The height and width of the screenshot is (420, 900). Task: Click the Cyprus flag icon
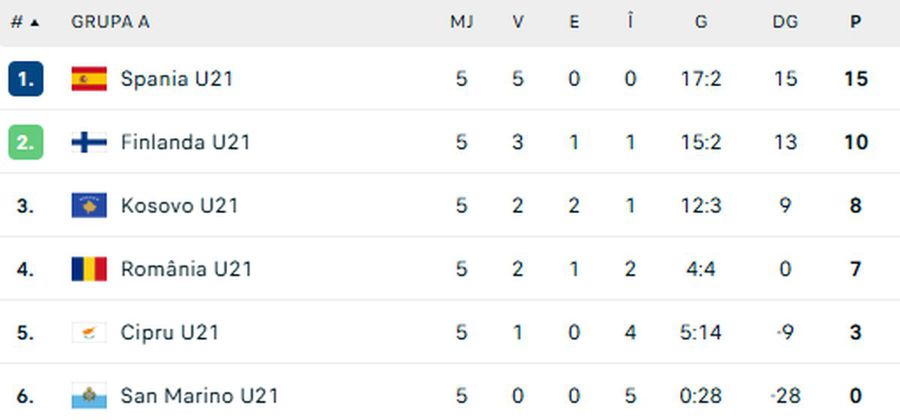point(89,333)
